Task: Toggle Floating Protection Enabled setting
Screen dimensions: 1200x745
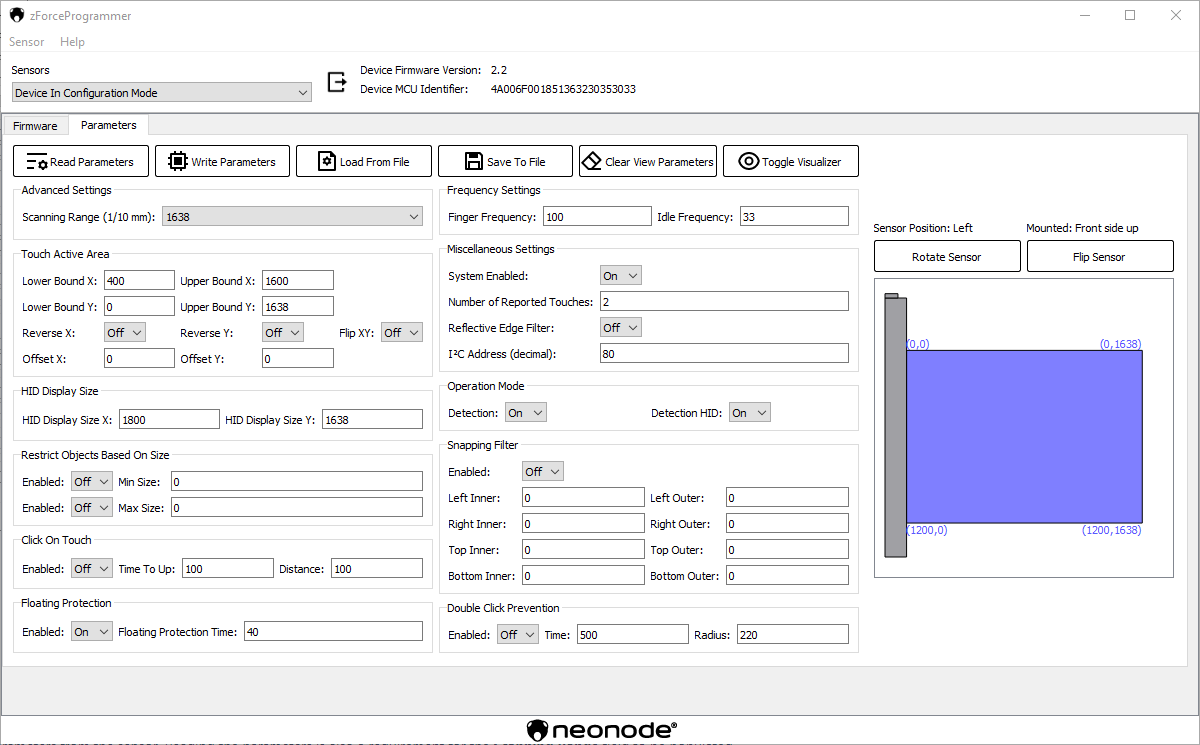Action: coord(91,632)
